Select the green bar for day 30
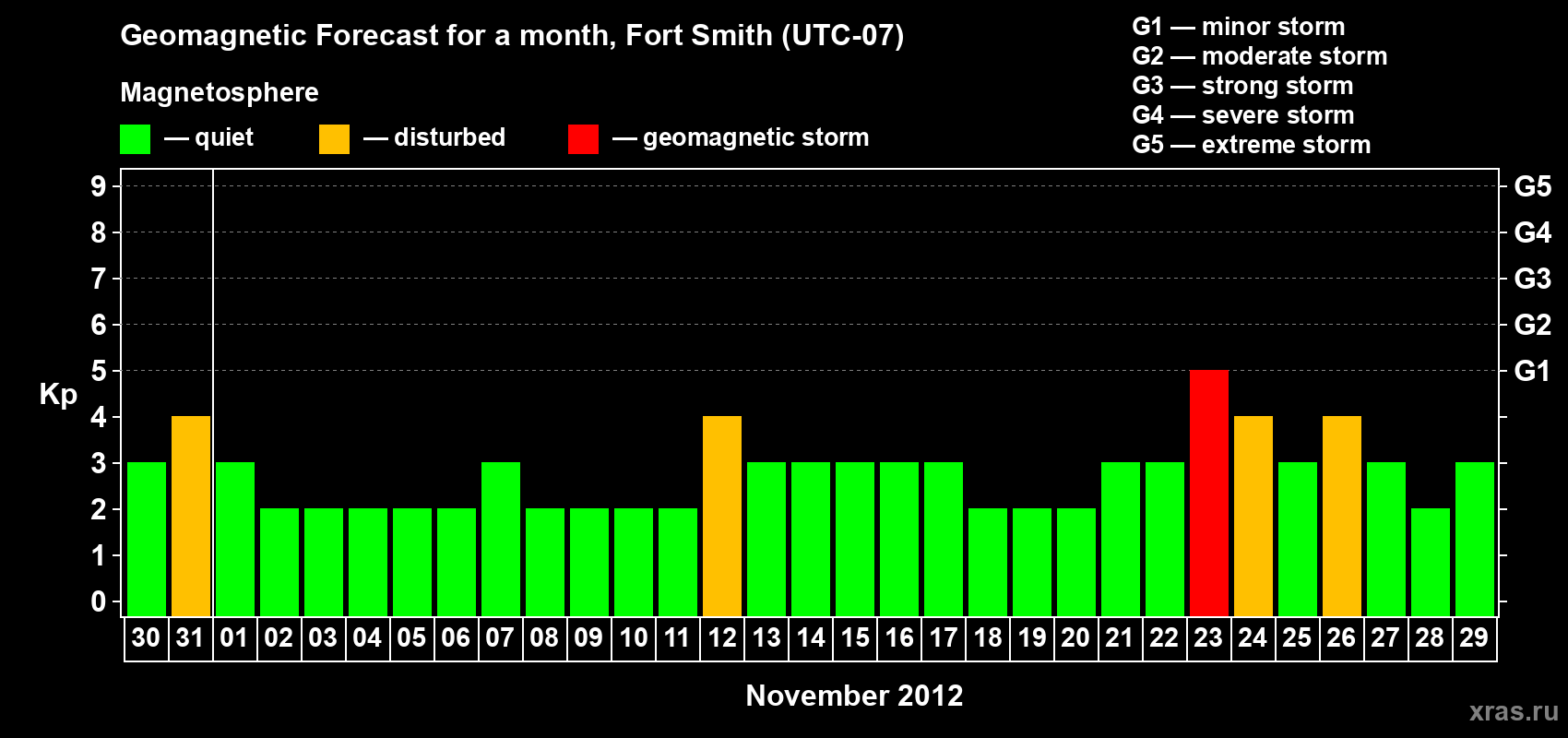Viewport: 1568px width, 738px height. (x=147, y=540)
